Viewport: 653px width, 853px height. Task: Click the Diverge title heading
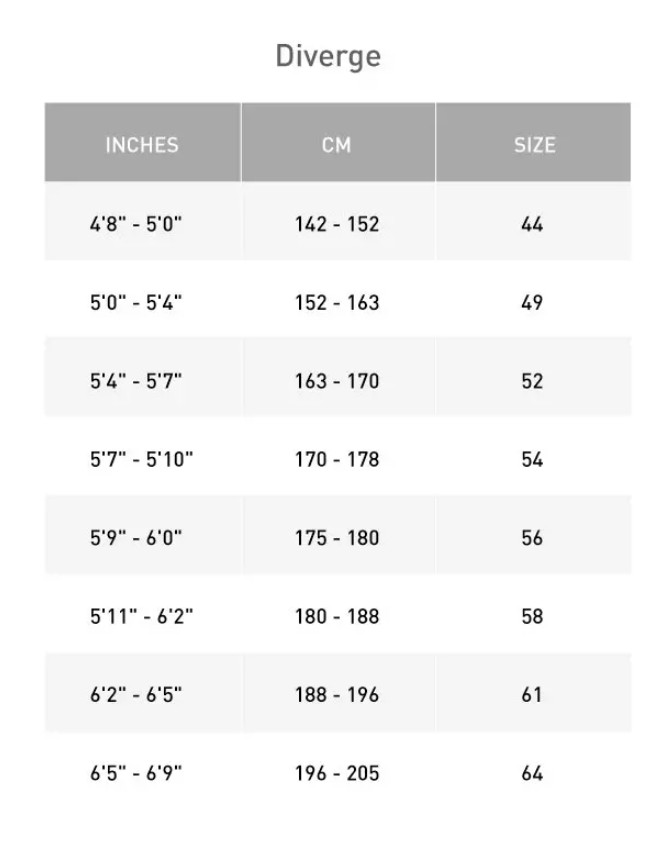(x=328, y=56)
